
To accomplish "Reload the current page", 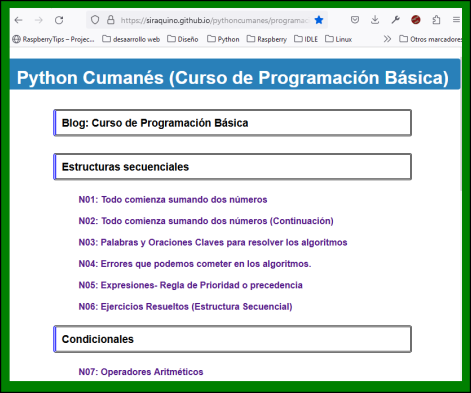I will (x=59, y=20).
